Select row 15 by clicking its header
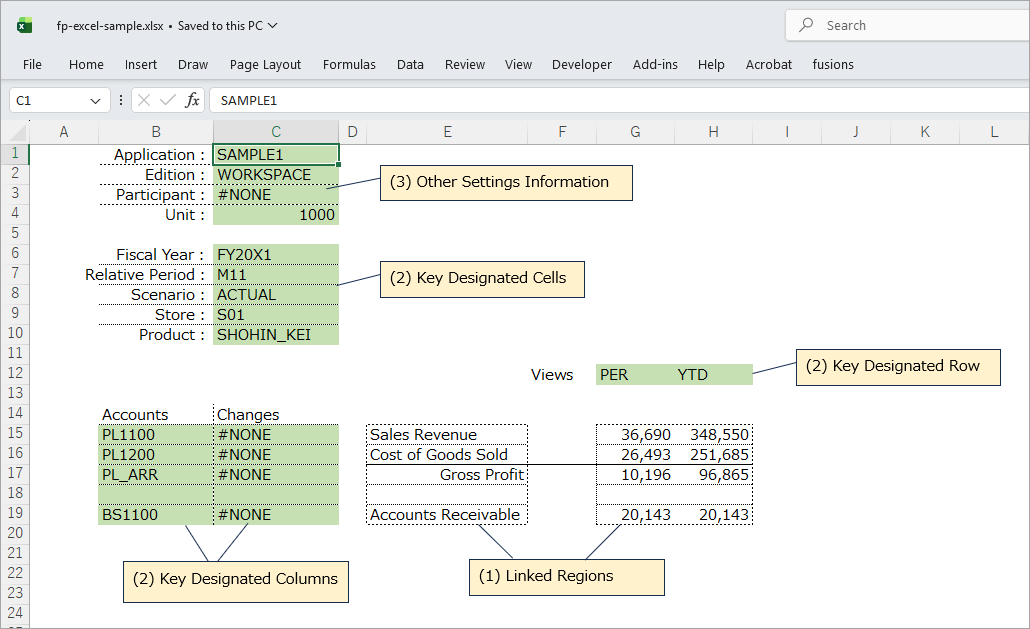 [x=14, y=434]
